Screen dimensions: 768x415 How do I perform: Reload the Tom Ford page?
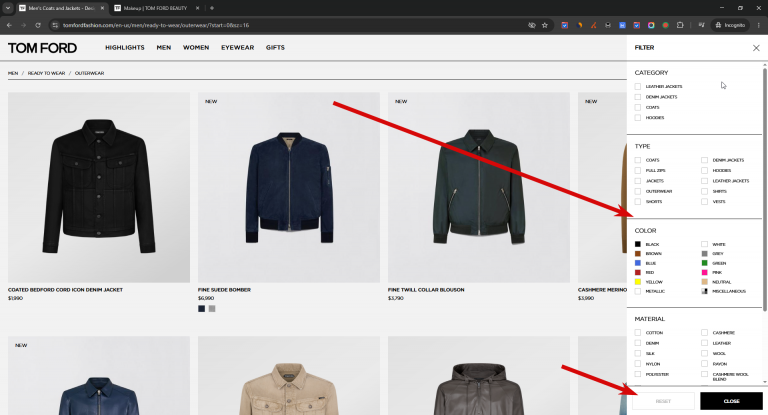(38, 25)
